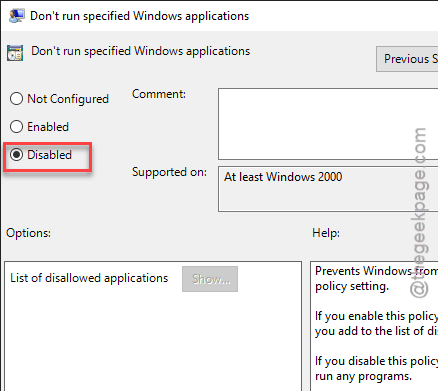Viewport: 438px width, 391px height.
Task: Click the 'Help:' label
Action: point(326,233)
